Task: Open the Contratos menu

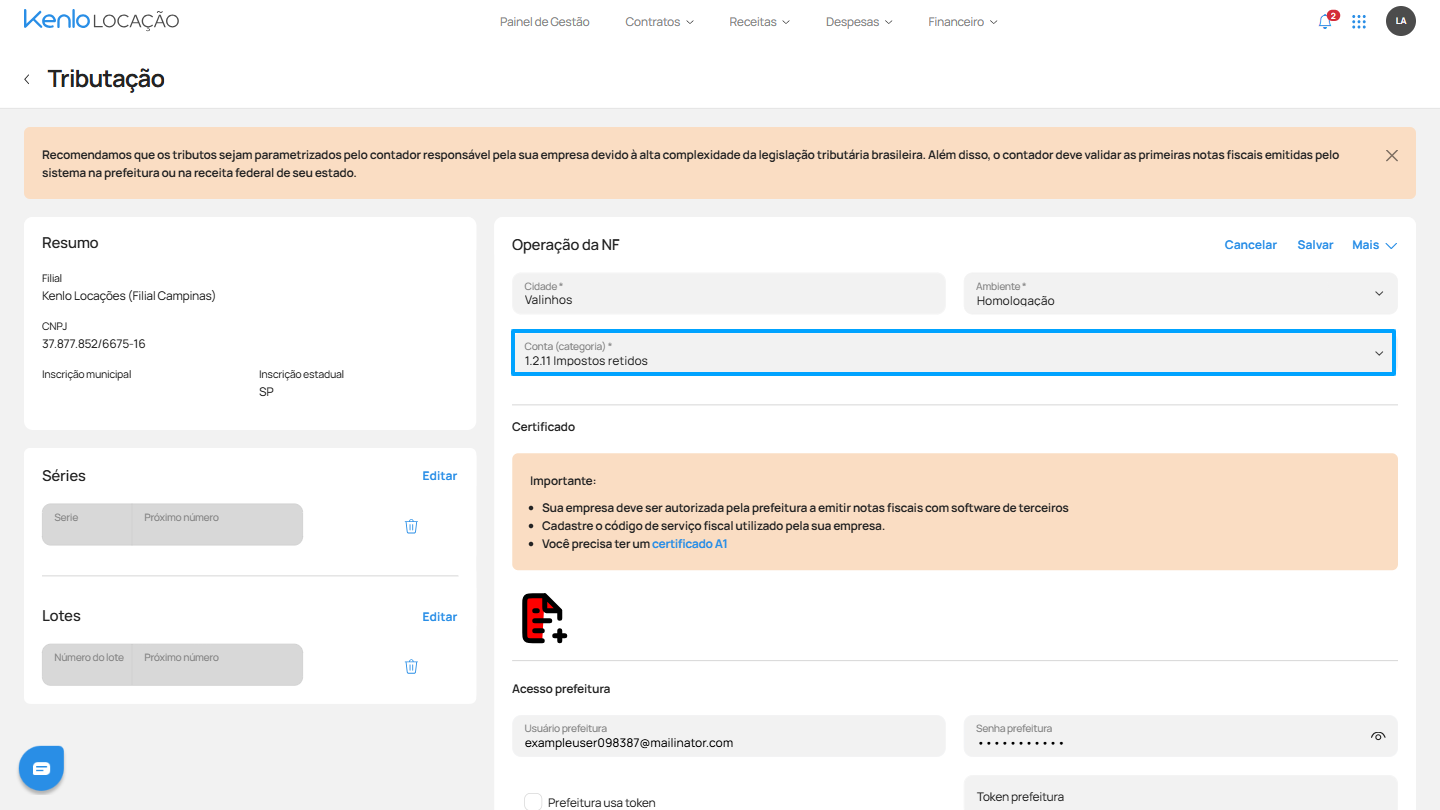Action: [659, 21]
